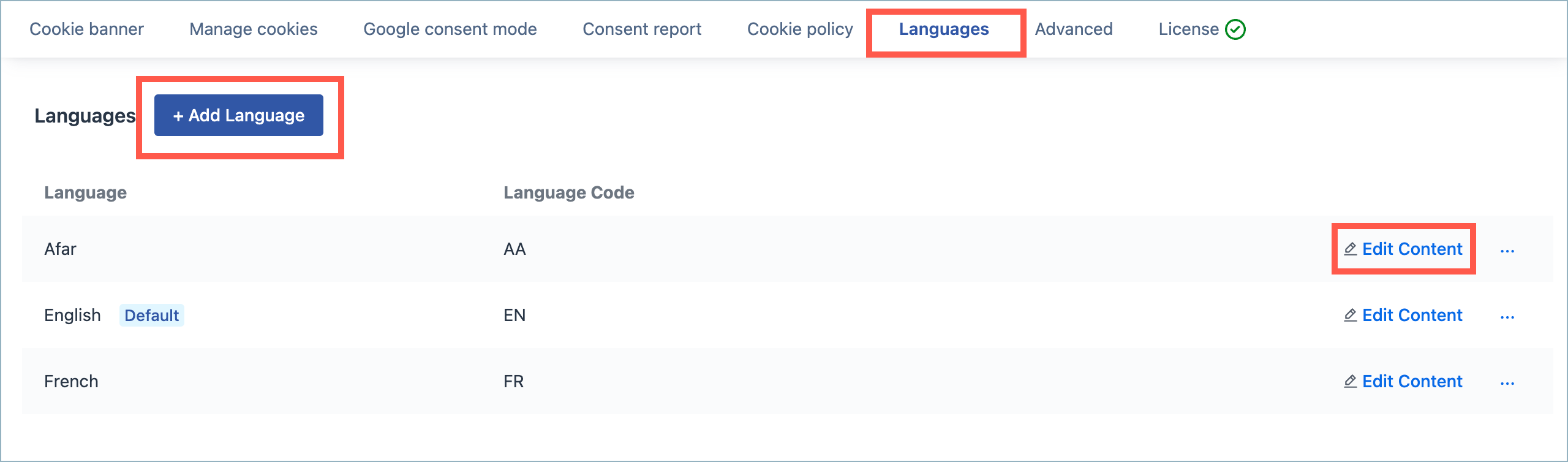The height and width of the screenshot is (462, 1568).
Task: Edit content for English language
Action: pos(1403,315)
